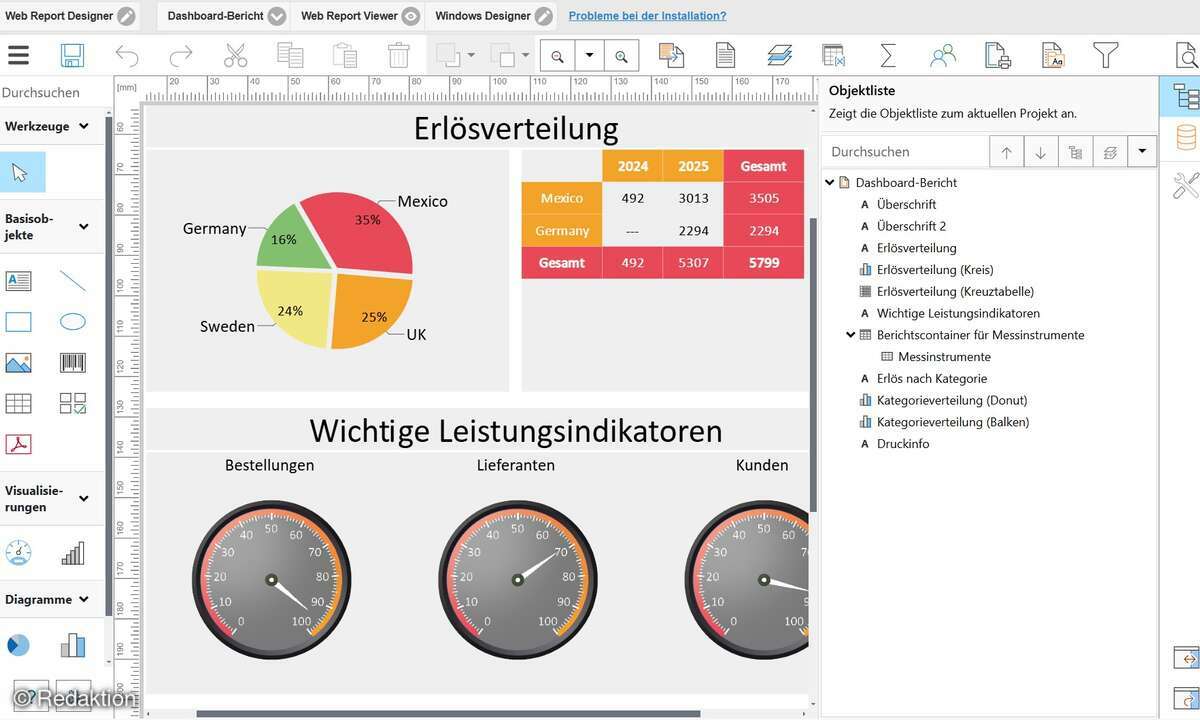Zoom in with the plus magnifier
The image size is (1200, 720).
[x=622, y=56]
